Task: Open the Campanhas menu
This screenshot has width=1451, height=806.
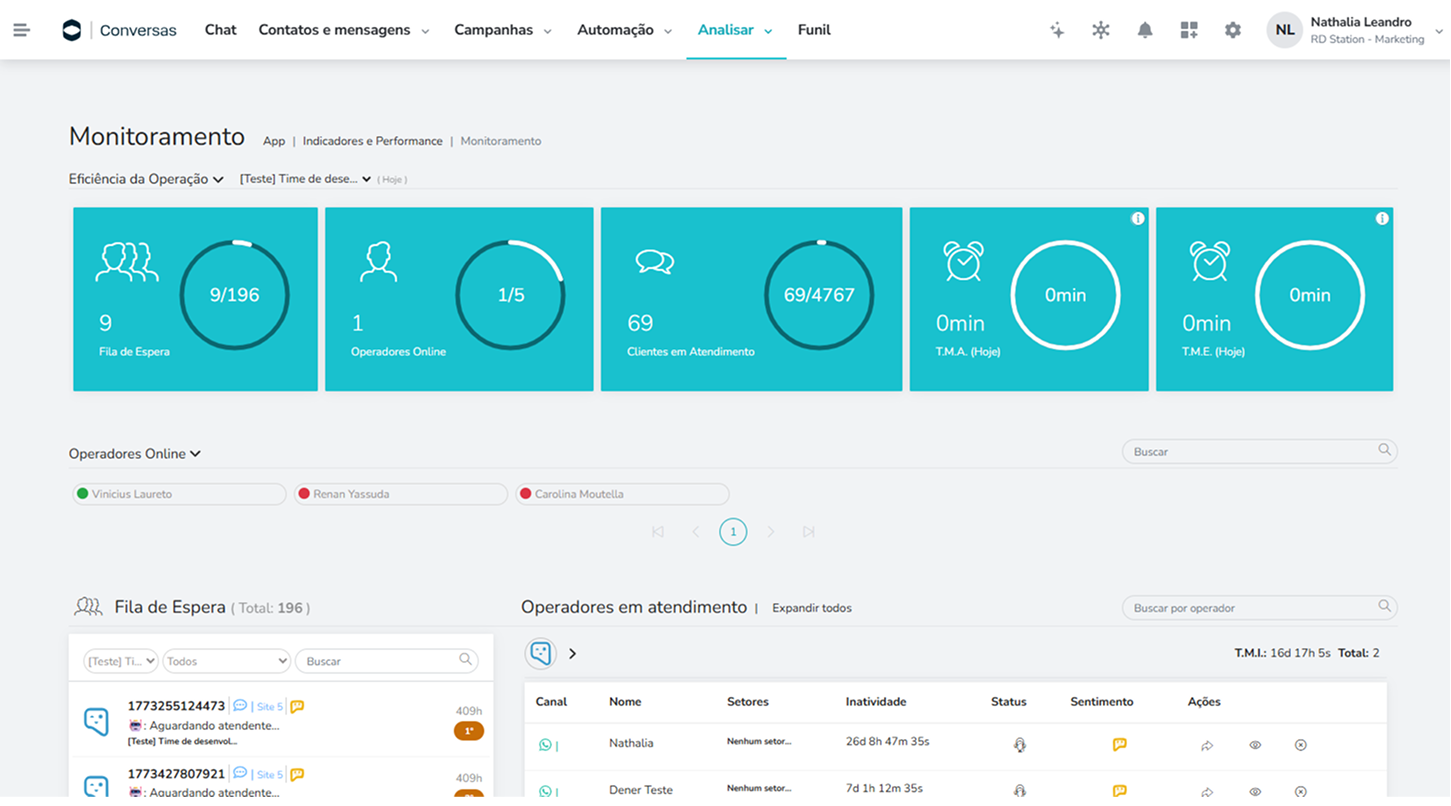Action: 502,30
